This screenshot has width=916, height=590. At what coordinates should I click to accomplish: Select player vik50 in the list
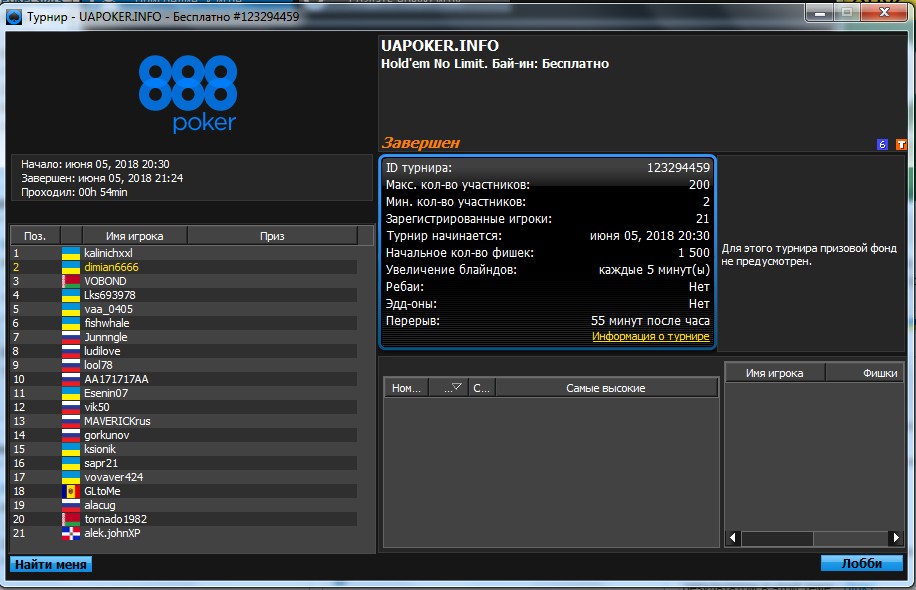(x=184, y=407)
